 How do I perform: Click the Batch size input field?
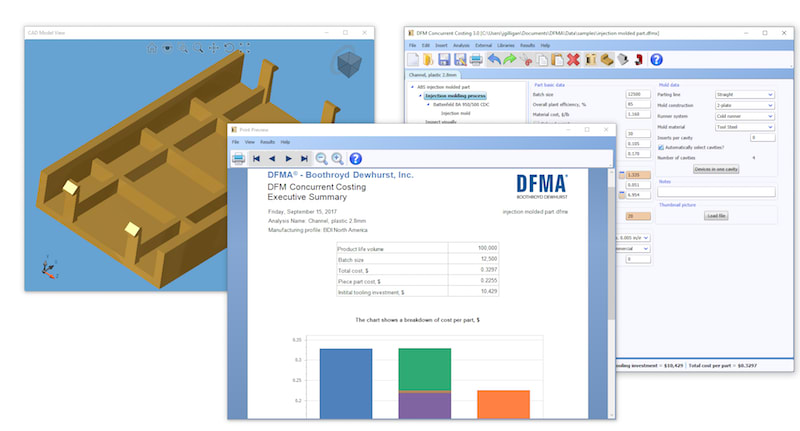(638, 94)
